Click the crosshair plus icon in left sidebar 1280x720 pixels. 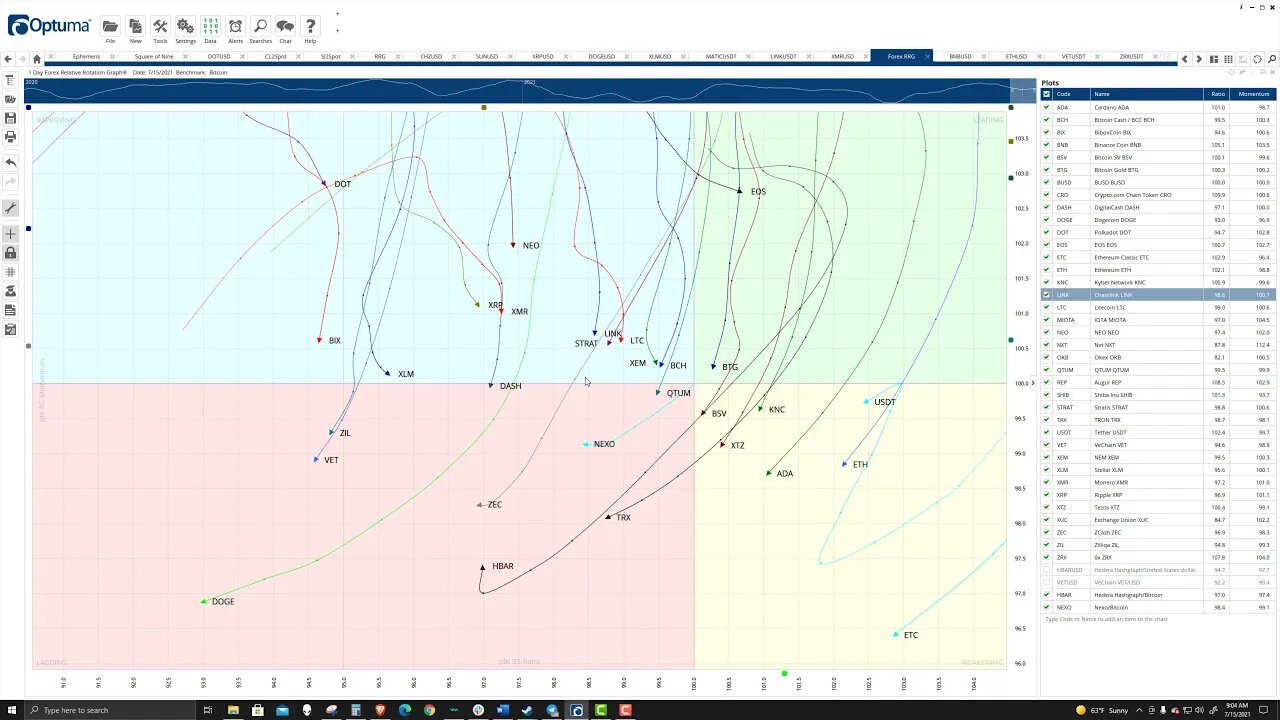coord(10,234)
